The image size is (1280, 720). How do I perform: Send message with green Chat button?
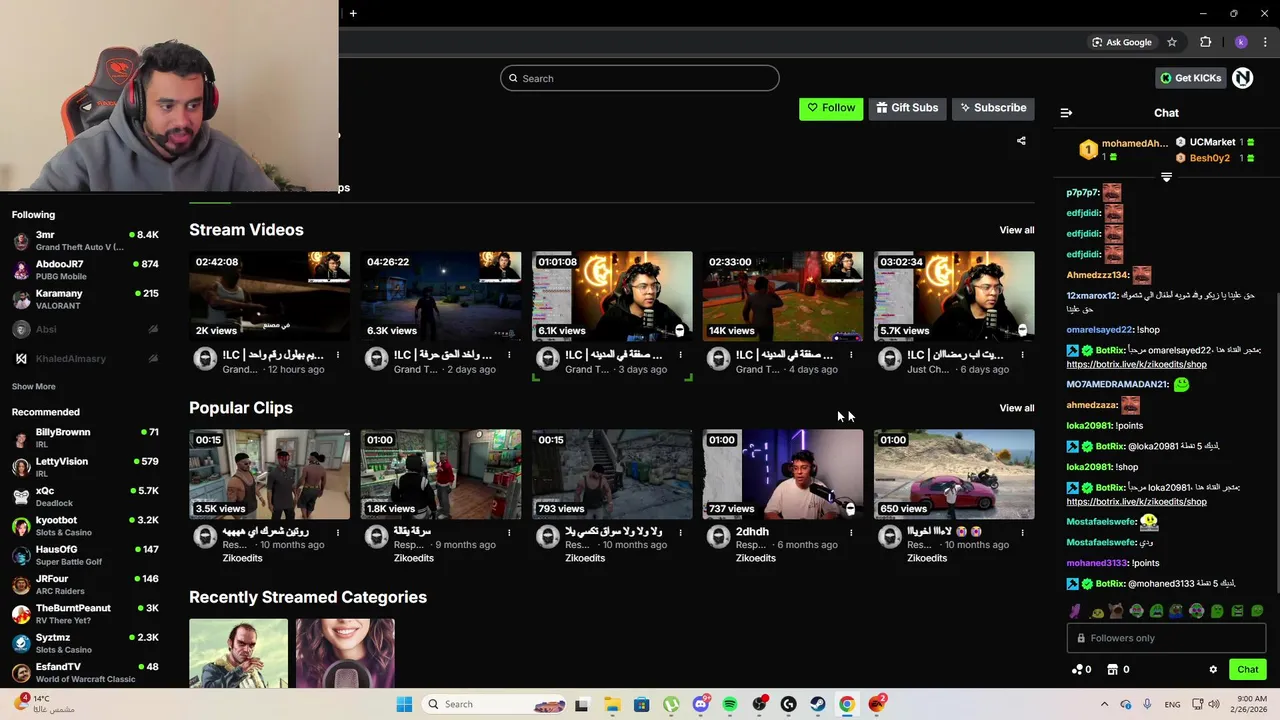[1248, 669]
